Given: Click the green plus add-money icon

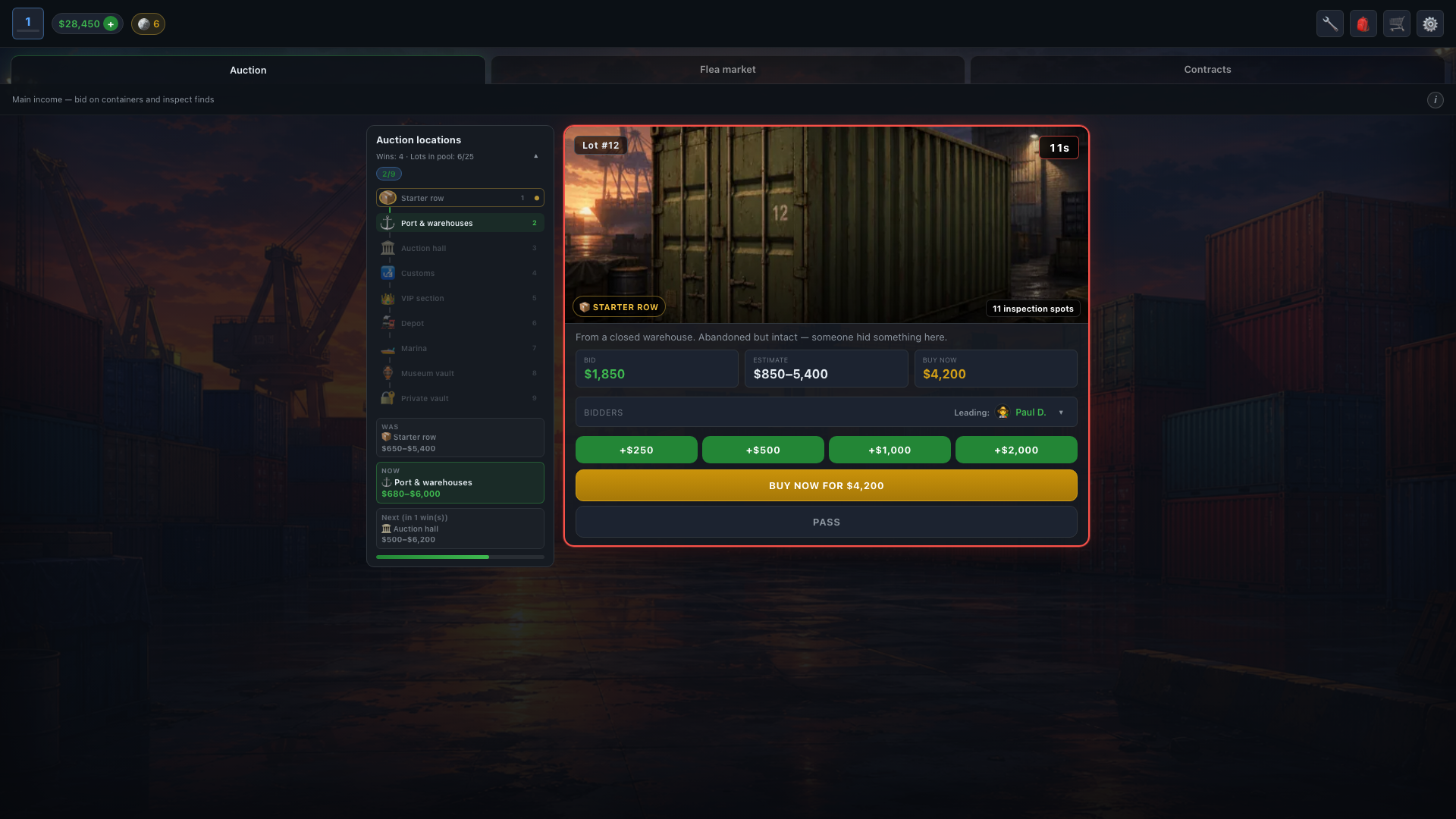Looking at the screenshot, I should pyautogui.click(x=111, y=24).
